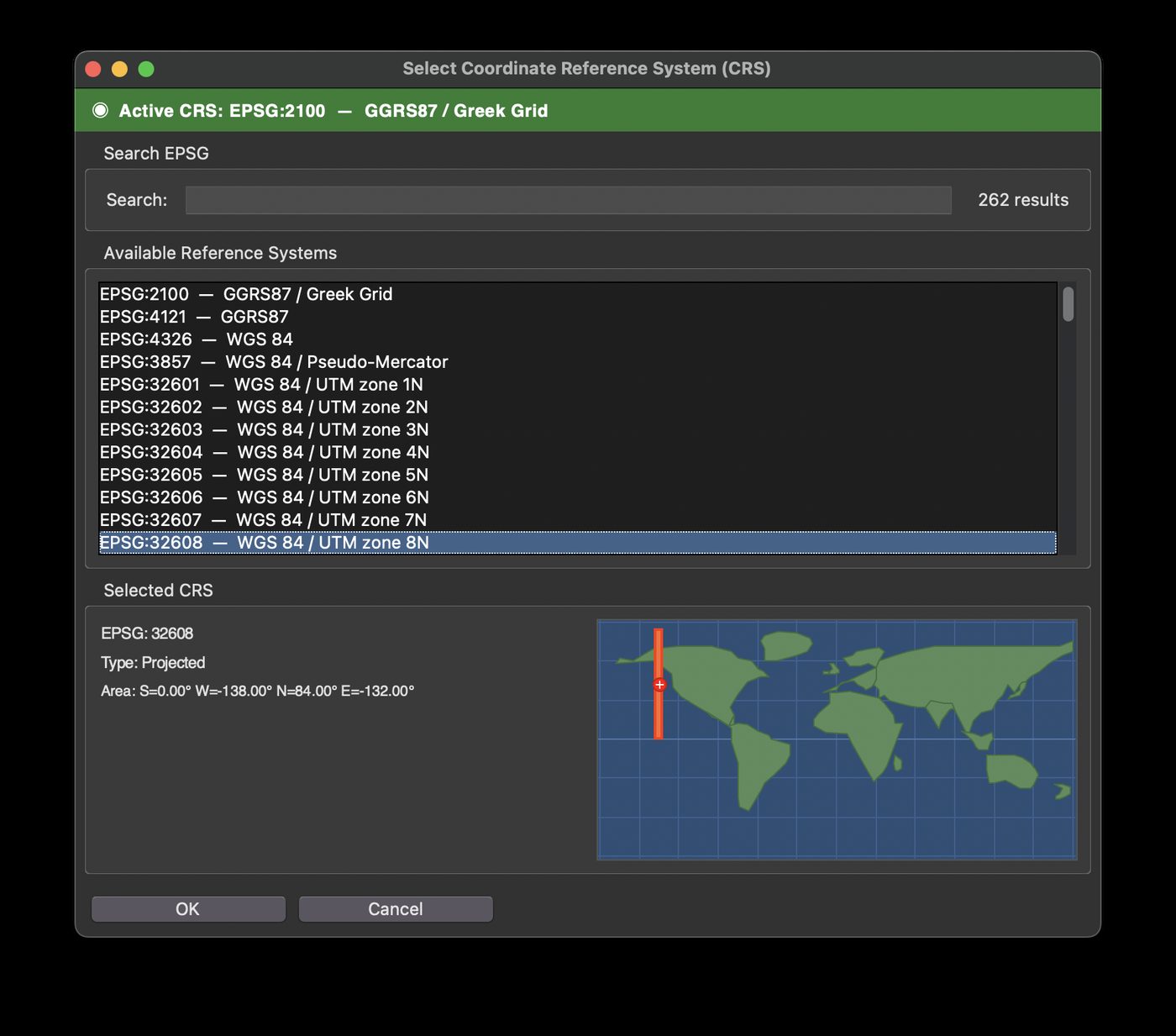This screenshot has width=1176, height=1036.
Task: Select EPSG:3857 WGS 84 / Pseudo-Mercator row
Action: click(x=577, y=362)
